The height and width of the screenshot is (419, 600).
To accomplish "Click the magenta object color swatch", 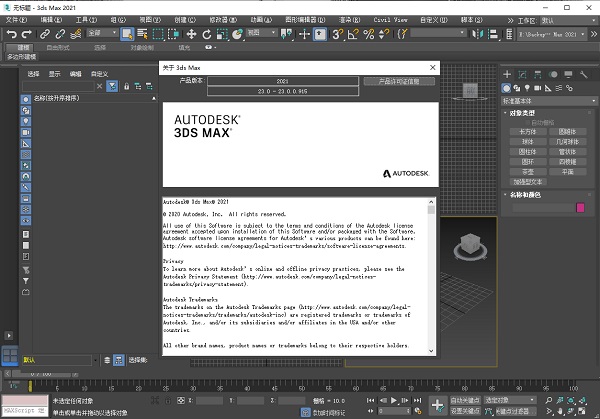I will (x=580, y=207).
